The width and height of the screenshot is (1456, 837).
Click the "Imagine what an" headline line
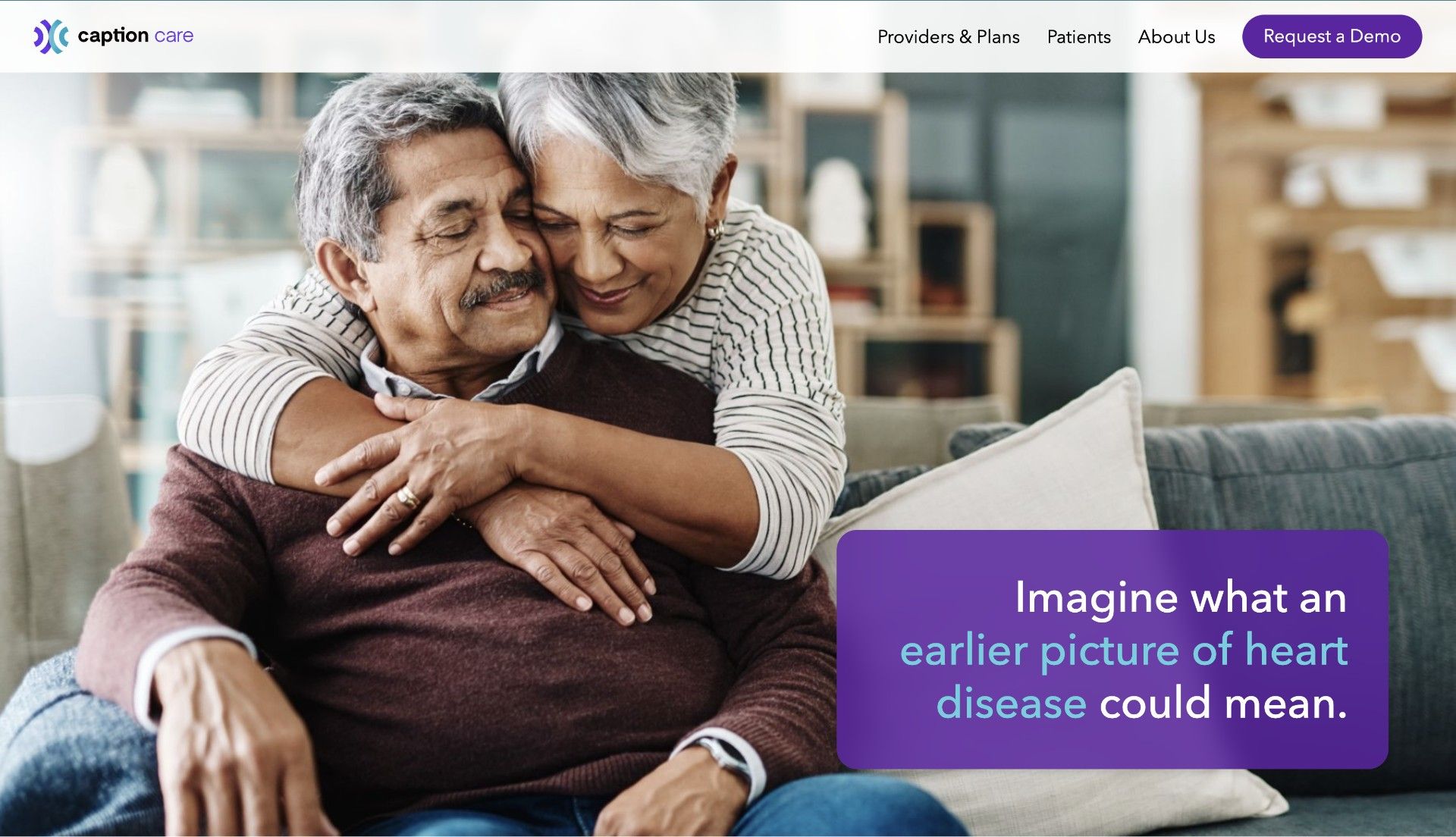coord(1181,597)
